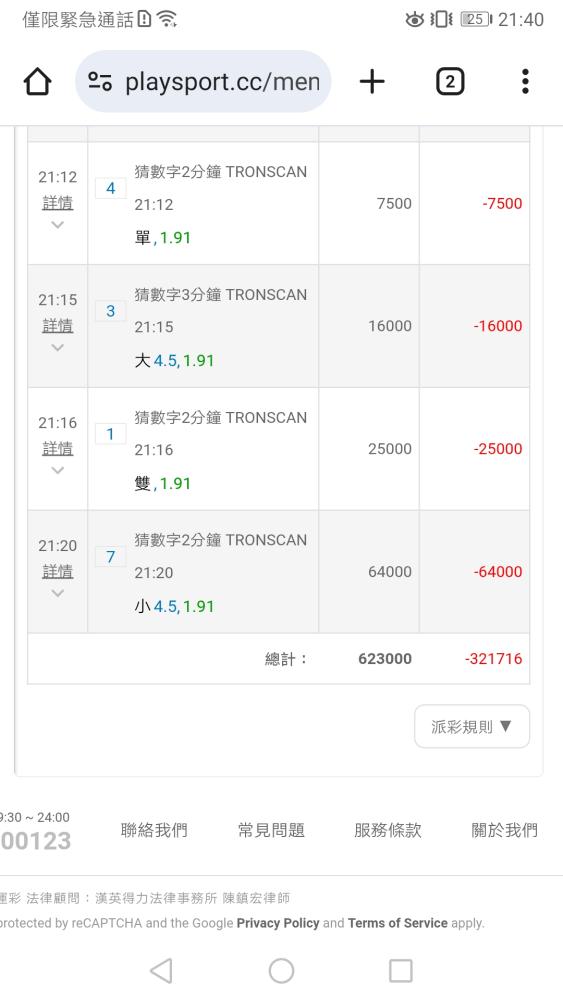Open 關於我們 footer link
The height and width of the screenshot is (1000, 563).
[x=504, y=830]
